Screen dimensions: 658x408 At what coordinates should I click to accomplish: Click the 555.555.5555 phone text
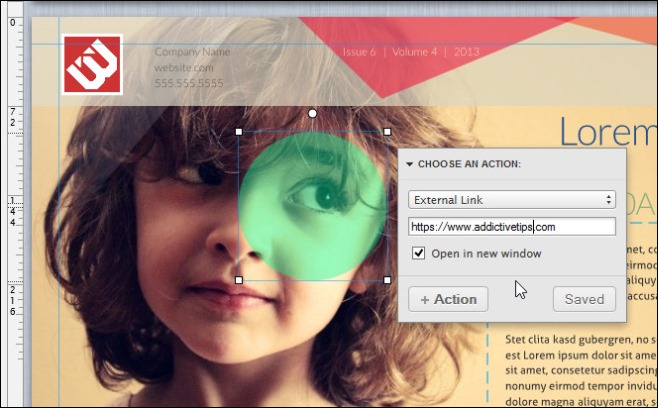pyautogui.click(x=189, y=83)
